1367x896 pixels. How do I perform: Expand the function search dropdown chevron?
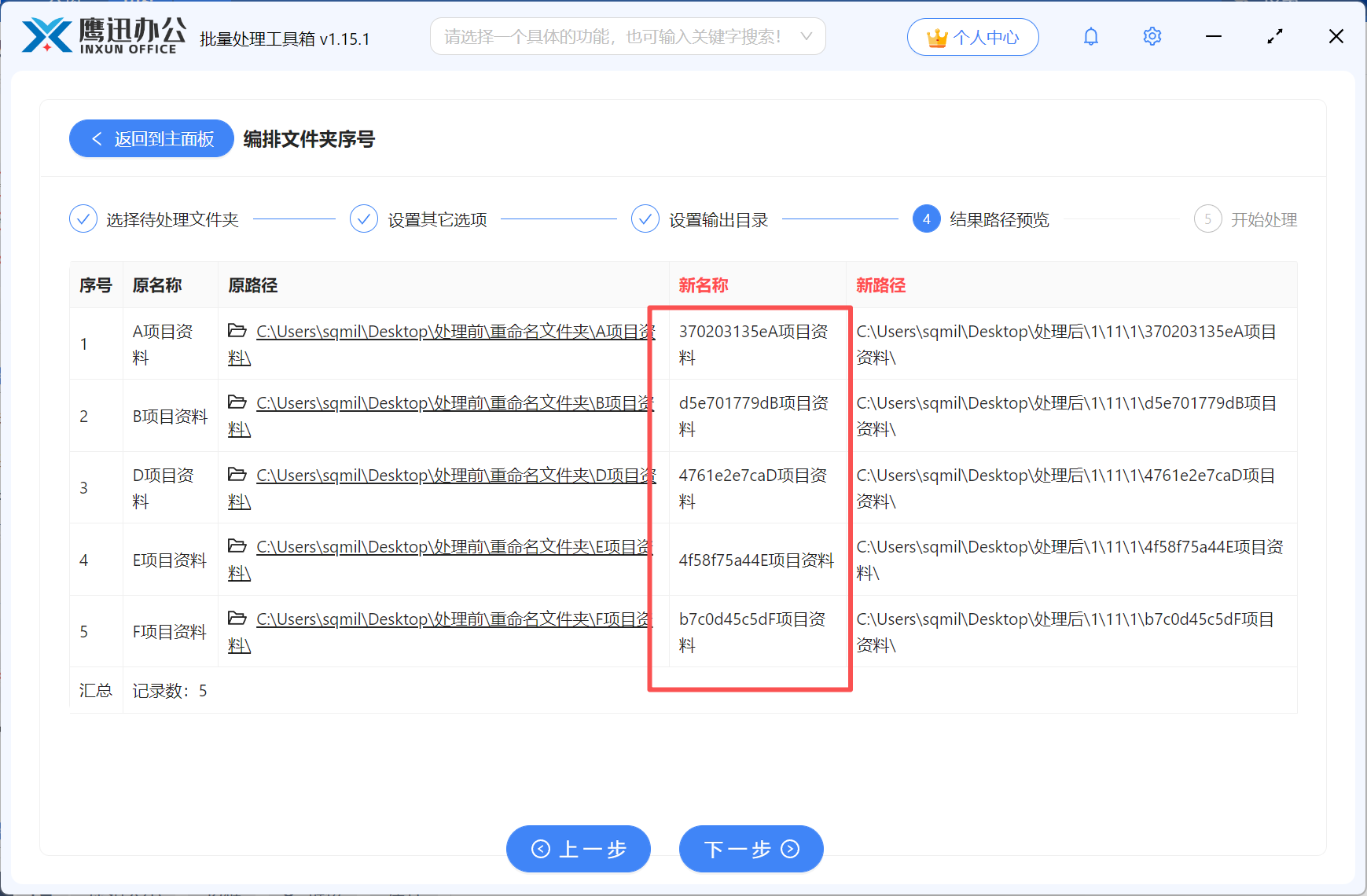click(807, 36)
